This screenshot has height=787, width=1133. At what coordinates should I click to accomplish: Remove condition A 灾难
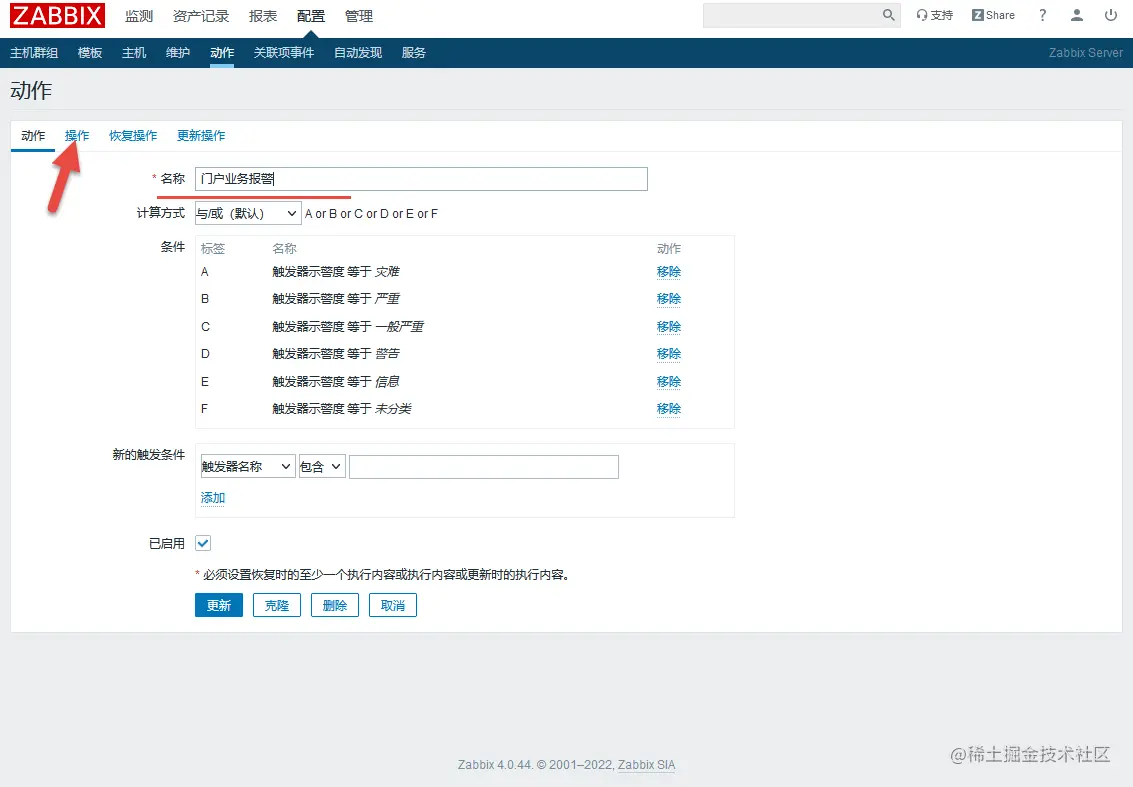(x=668, y=272)
